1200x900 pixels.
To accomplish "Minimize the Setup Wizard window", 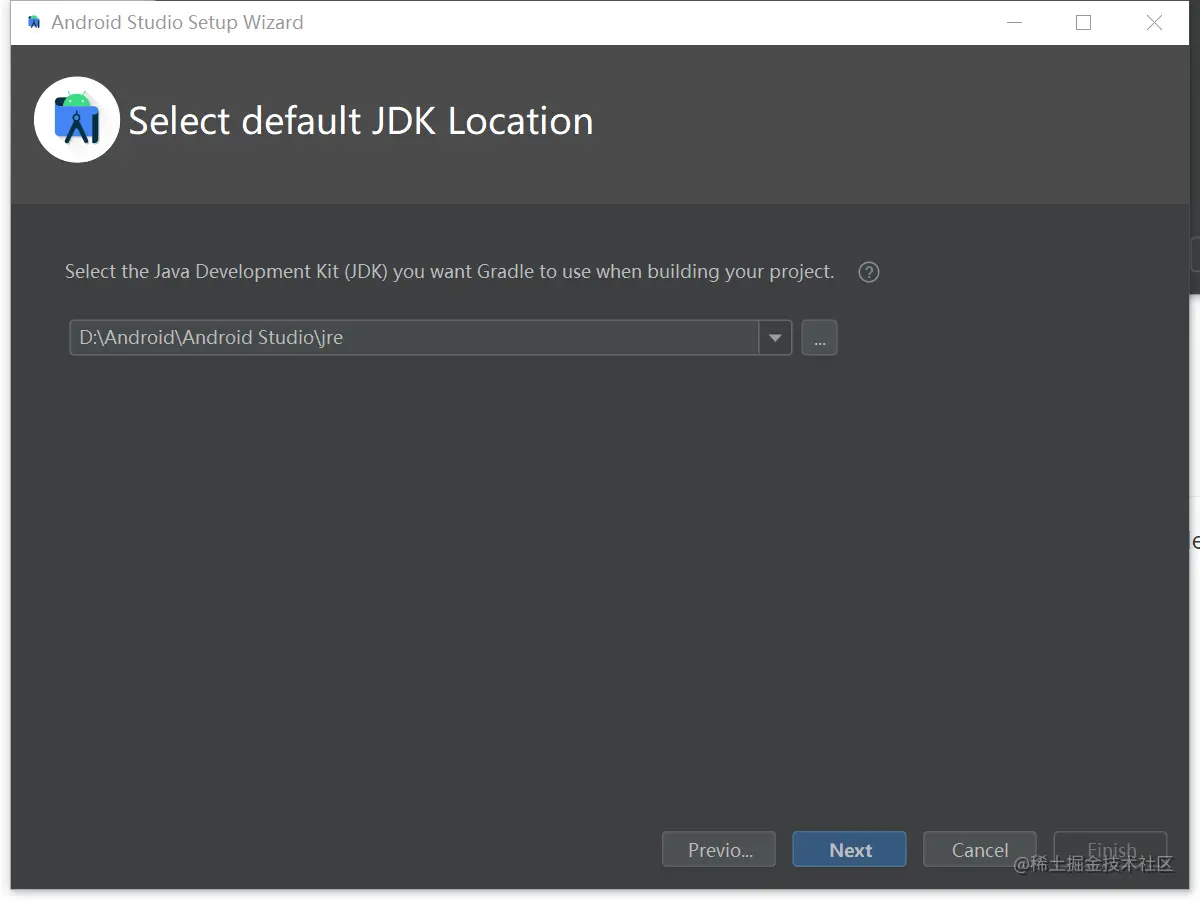I will click(1013, 22).
